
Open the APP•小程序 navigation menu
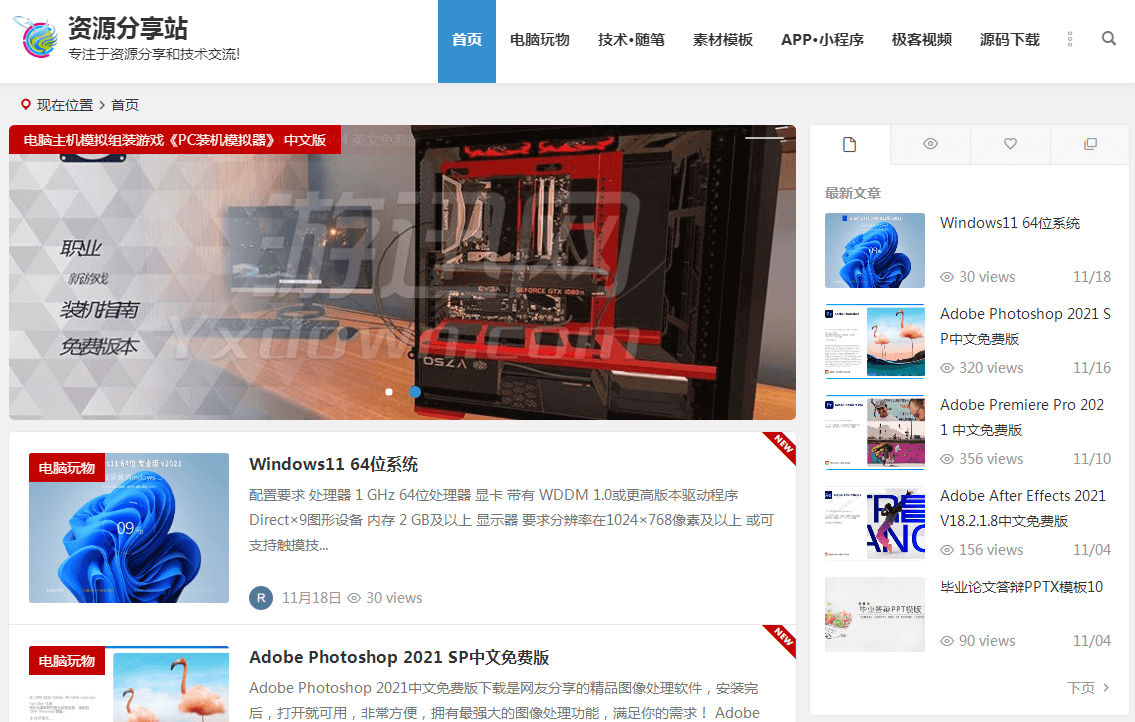click(822, 40)
